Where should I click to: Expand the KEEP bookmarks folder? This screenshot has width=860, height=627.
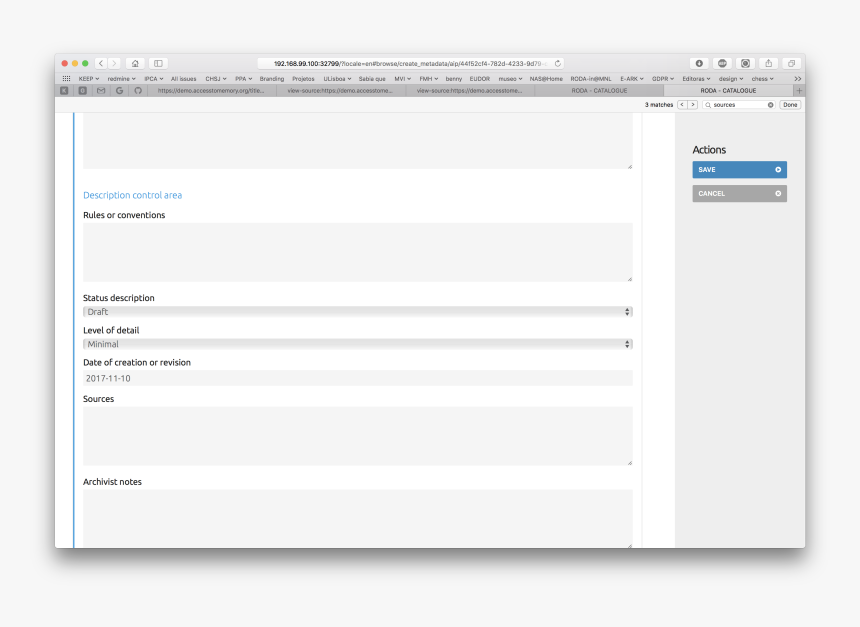pos(88,78)
